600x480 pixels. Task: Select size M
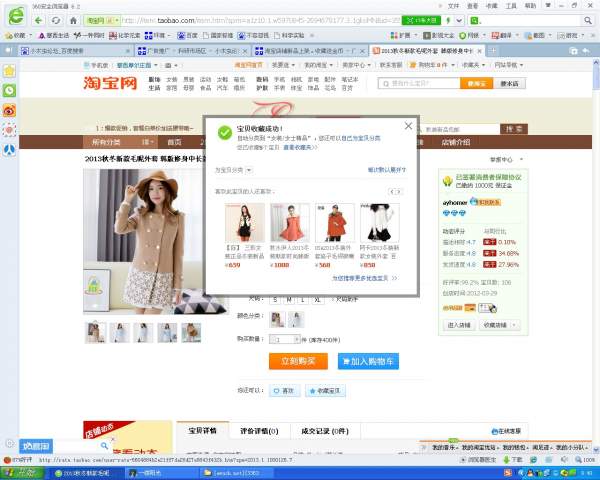point(289,300)
